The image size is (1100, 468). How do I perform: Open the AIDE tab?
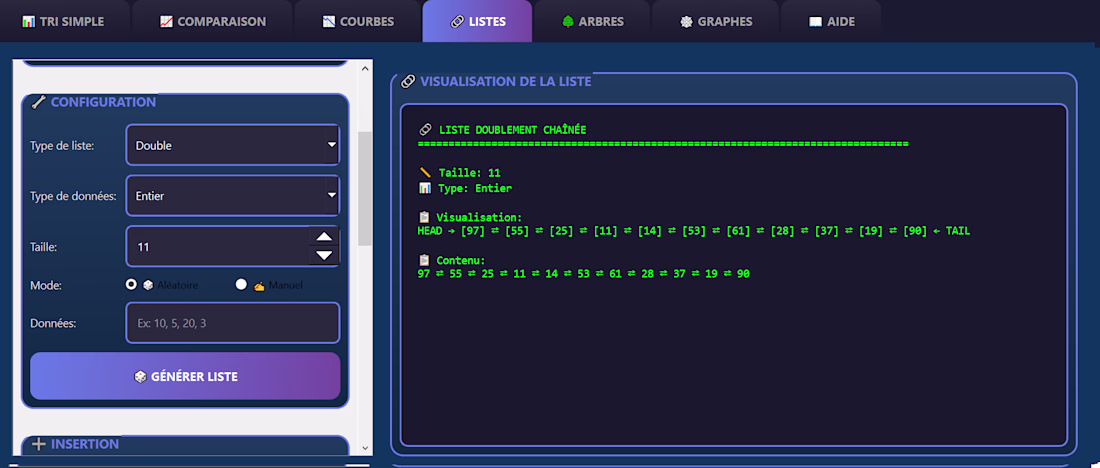831,22
